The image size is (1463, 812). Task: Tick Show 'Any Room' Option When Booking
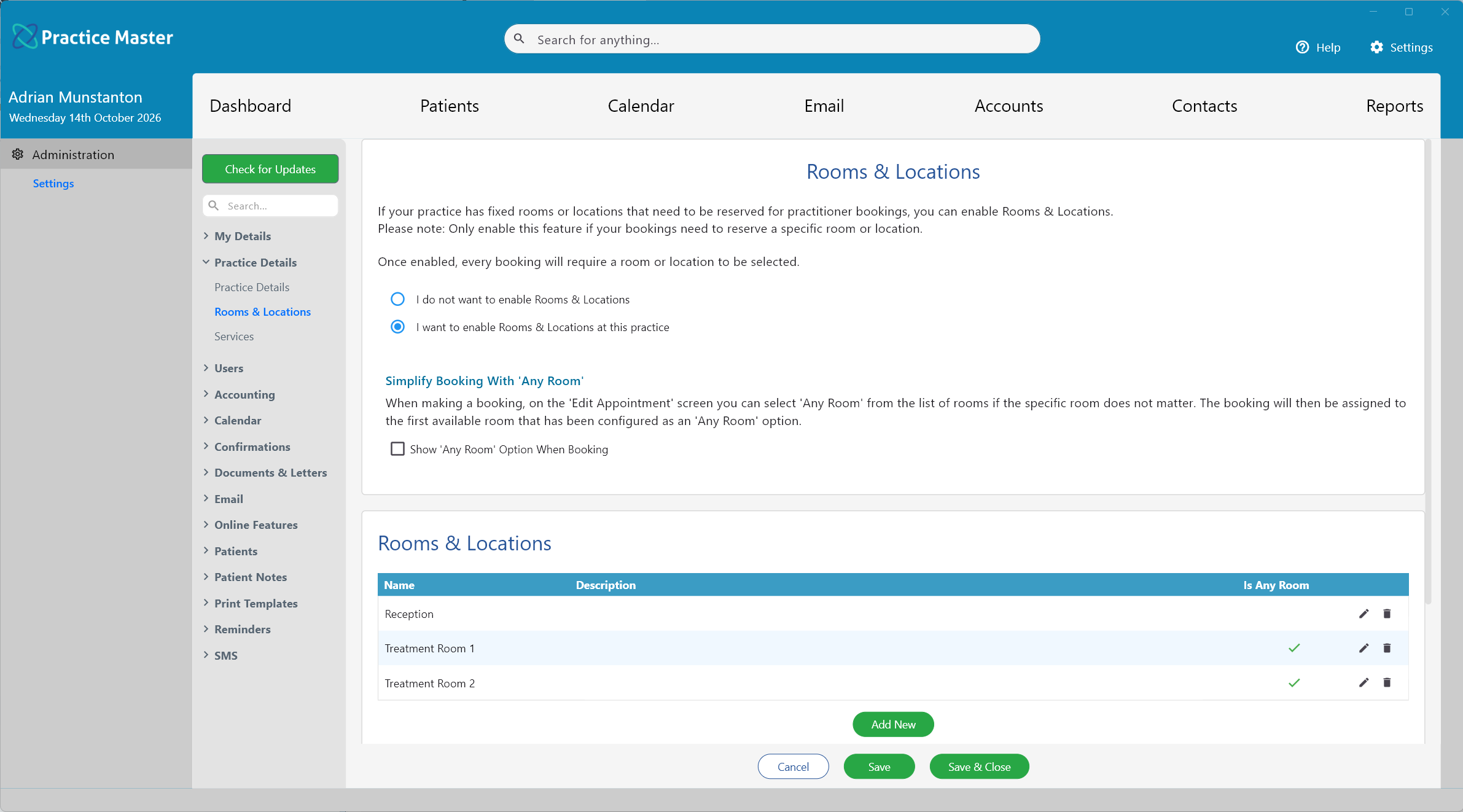click(x=397, y=449)
